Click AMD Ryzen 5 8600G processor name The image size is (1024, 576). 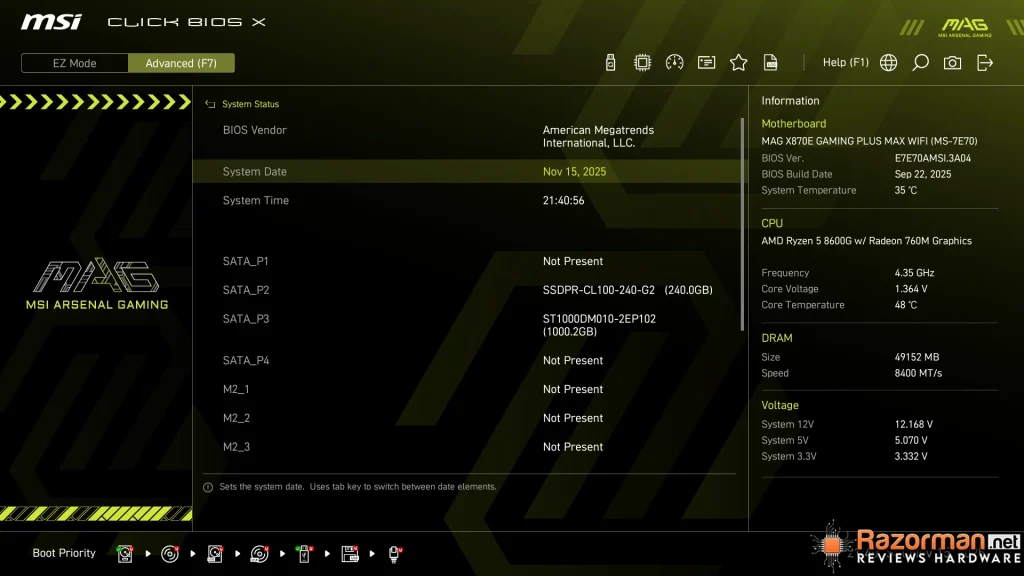pyautogui.click(x=867, y=241)
